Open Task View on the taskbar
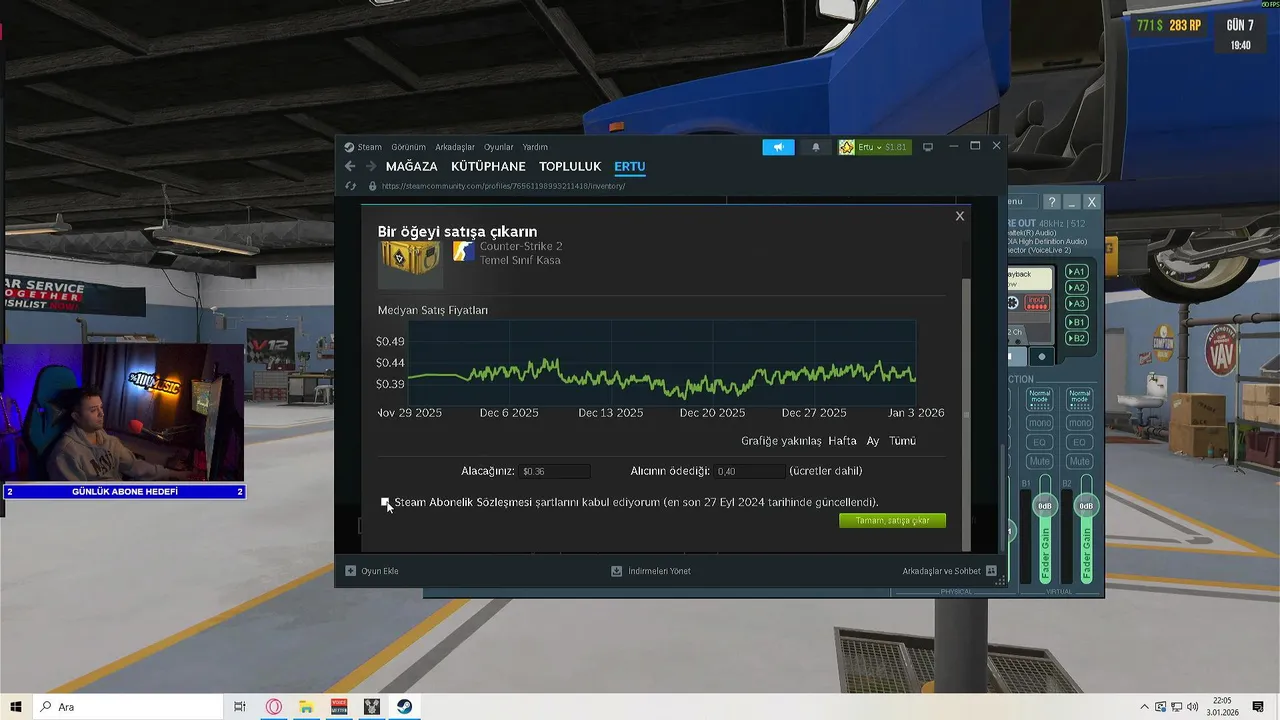The image size is (1280, 720). tap(240, 707)
